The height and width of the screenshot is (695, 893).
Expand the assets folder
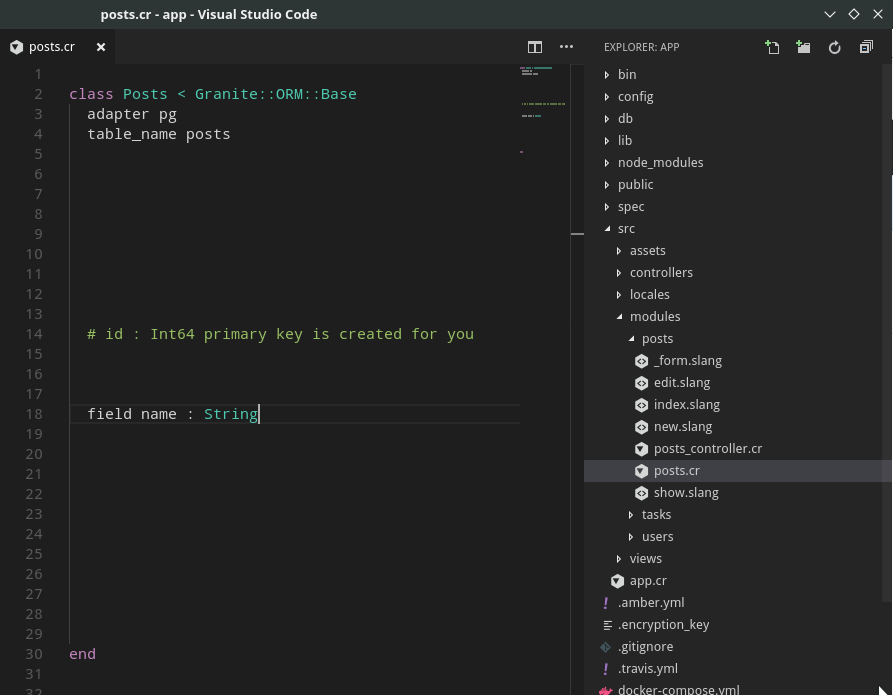pos(618,251)
